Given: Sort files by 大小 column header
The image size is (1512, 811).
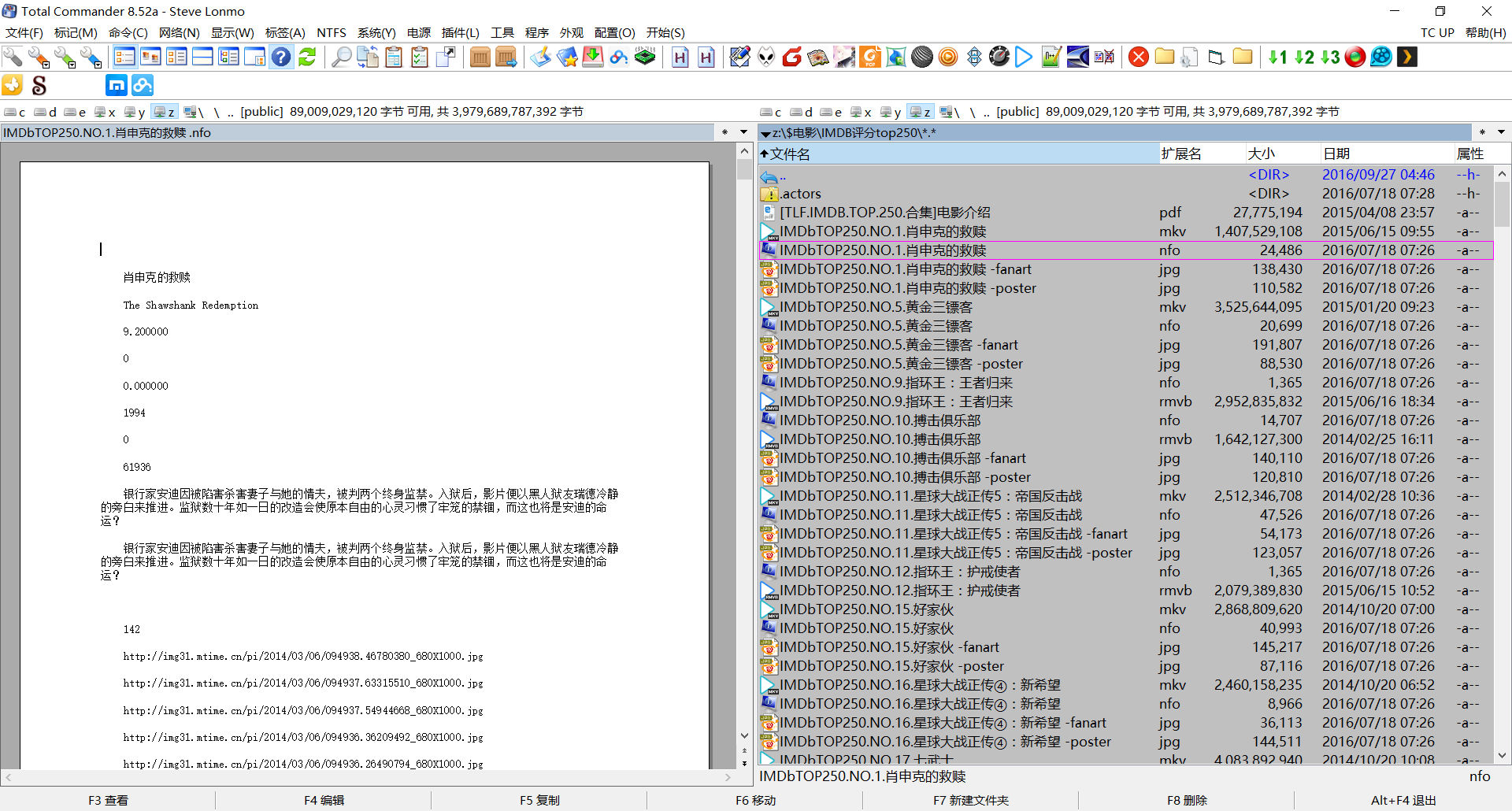Looking at the screenshot, I should click(1282, 154).
